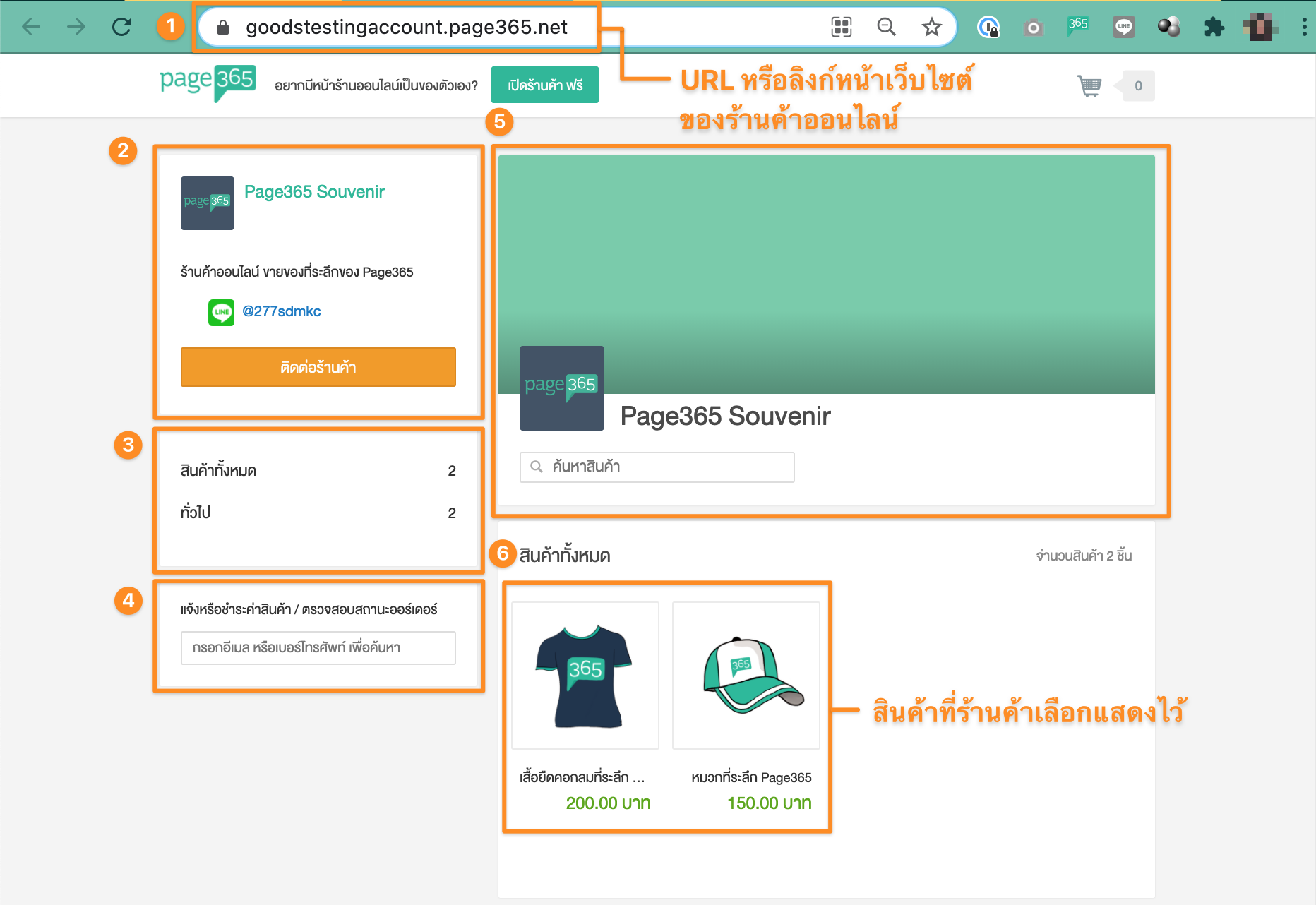Click the เปิดร้านค้า ฟรี button
Screen dimensions: 1316x905
[x=545, y=85]
